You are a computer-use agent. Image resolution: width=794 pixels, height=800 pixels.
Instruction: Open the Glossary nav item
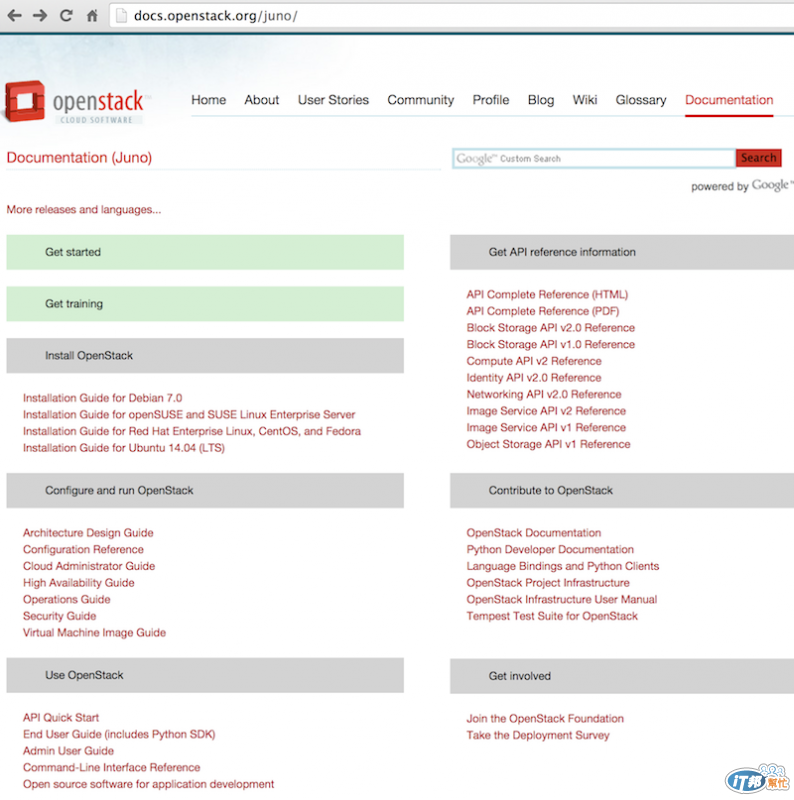(641, 100)
